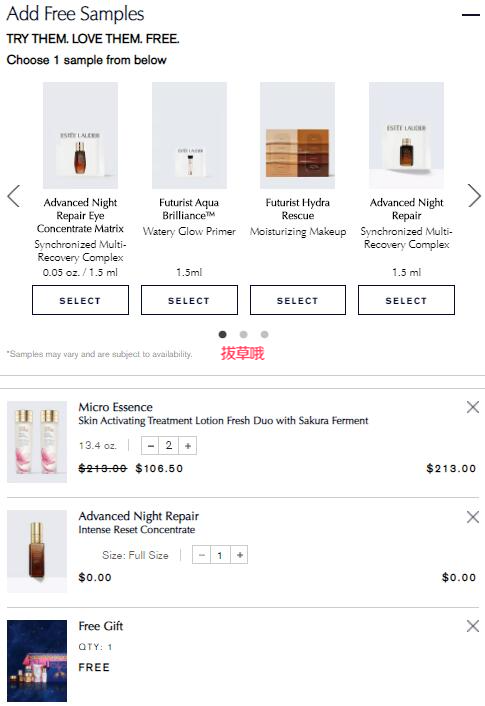This screenshot has height=706, width=485.
Task: Decrease Micro Essence quantity
Action: [x=150, y=446]
